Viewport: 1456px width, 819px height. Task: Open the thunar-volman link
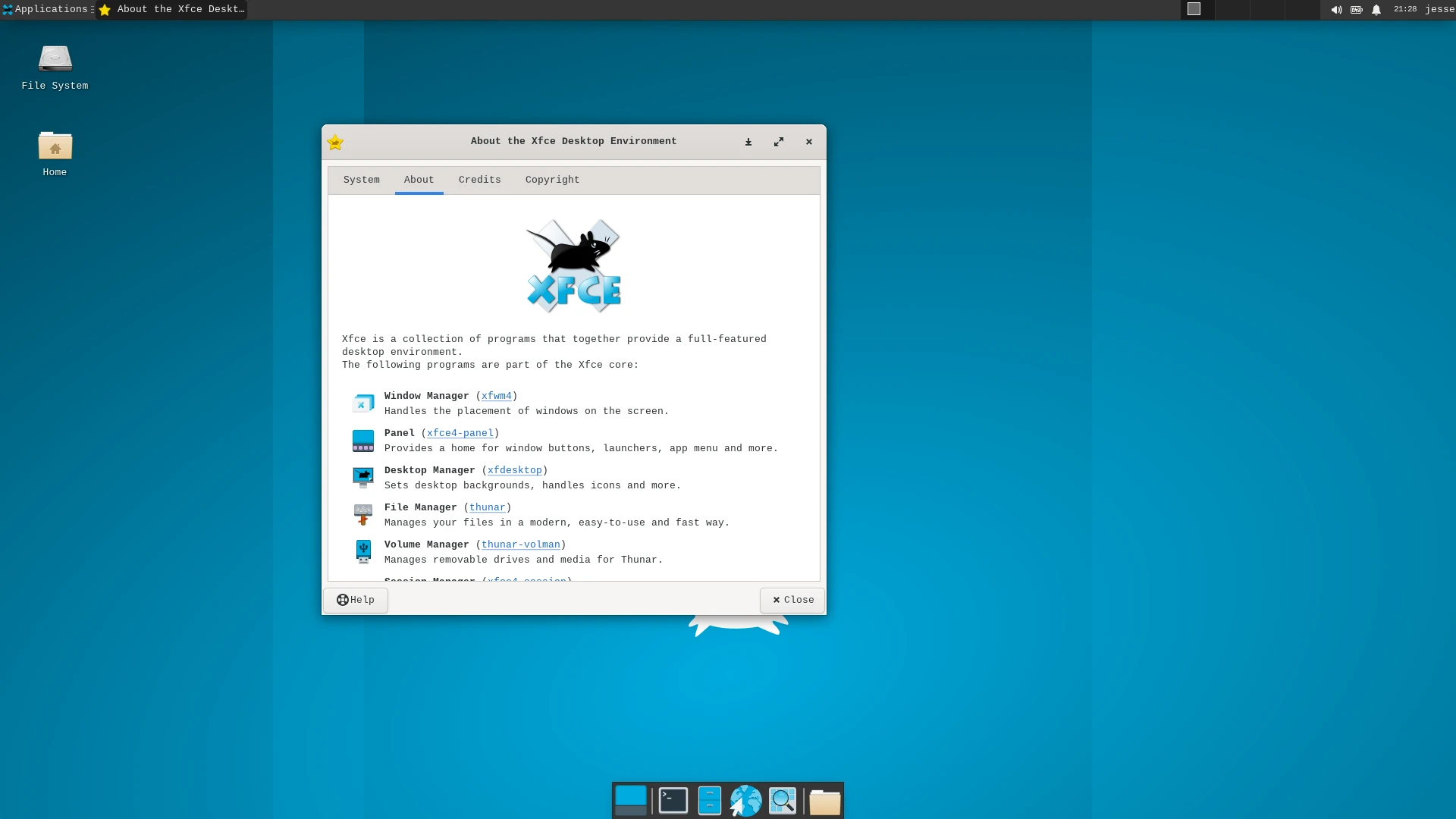pyautogui.click(x=521, y=544)
